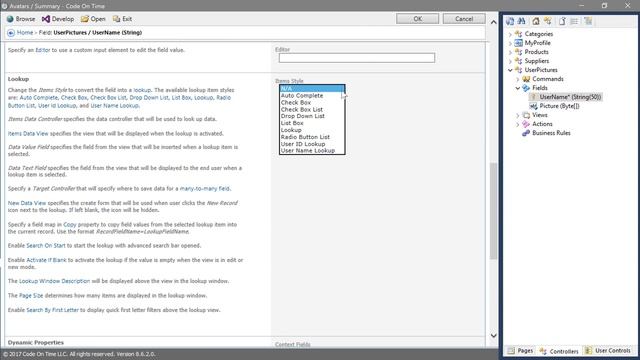The height and width of the screenshot is (360, 640).
Task: Click the Develop Visual Studio icon
Action: [46, 19]
